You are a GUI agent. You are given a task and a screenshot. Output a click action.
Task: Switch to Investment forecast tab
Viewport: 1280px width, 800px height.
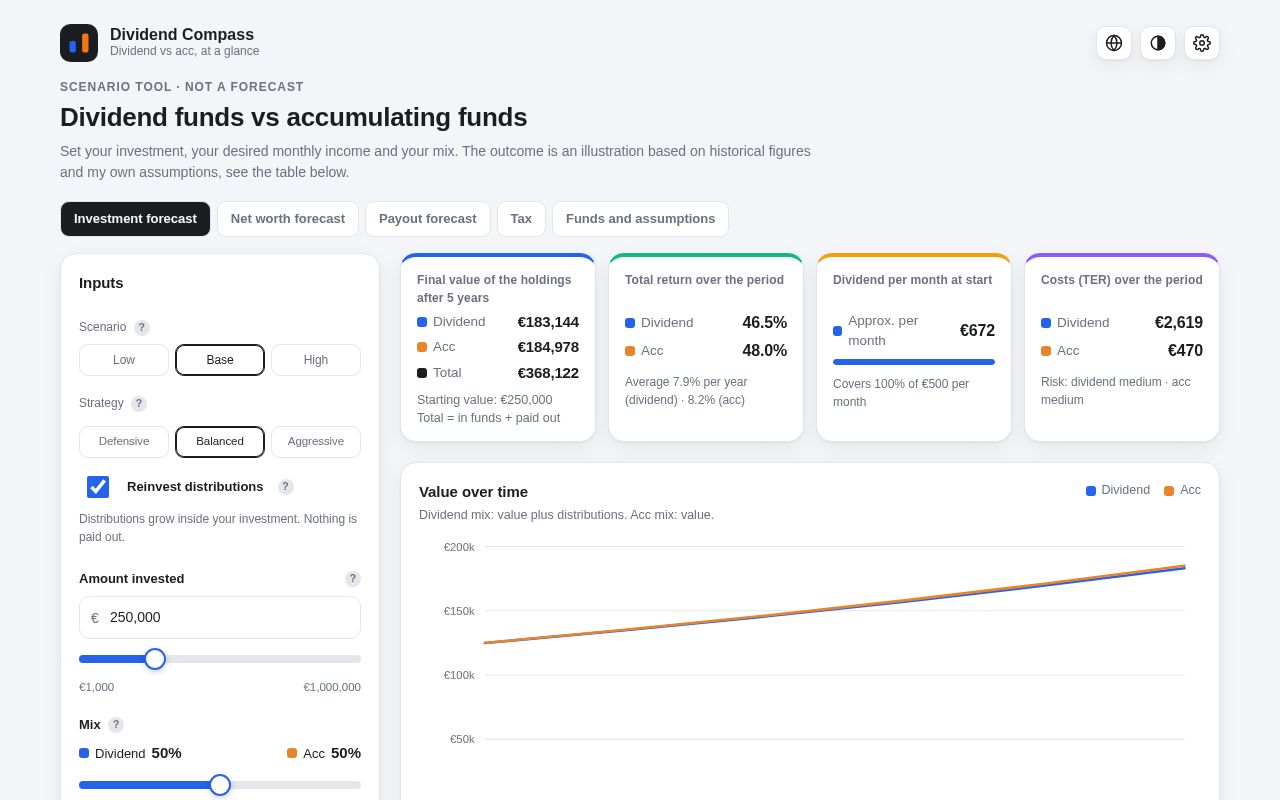click(135, 219)
